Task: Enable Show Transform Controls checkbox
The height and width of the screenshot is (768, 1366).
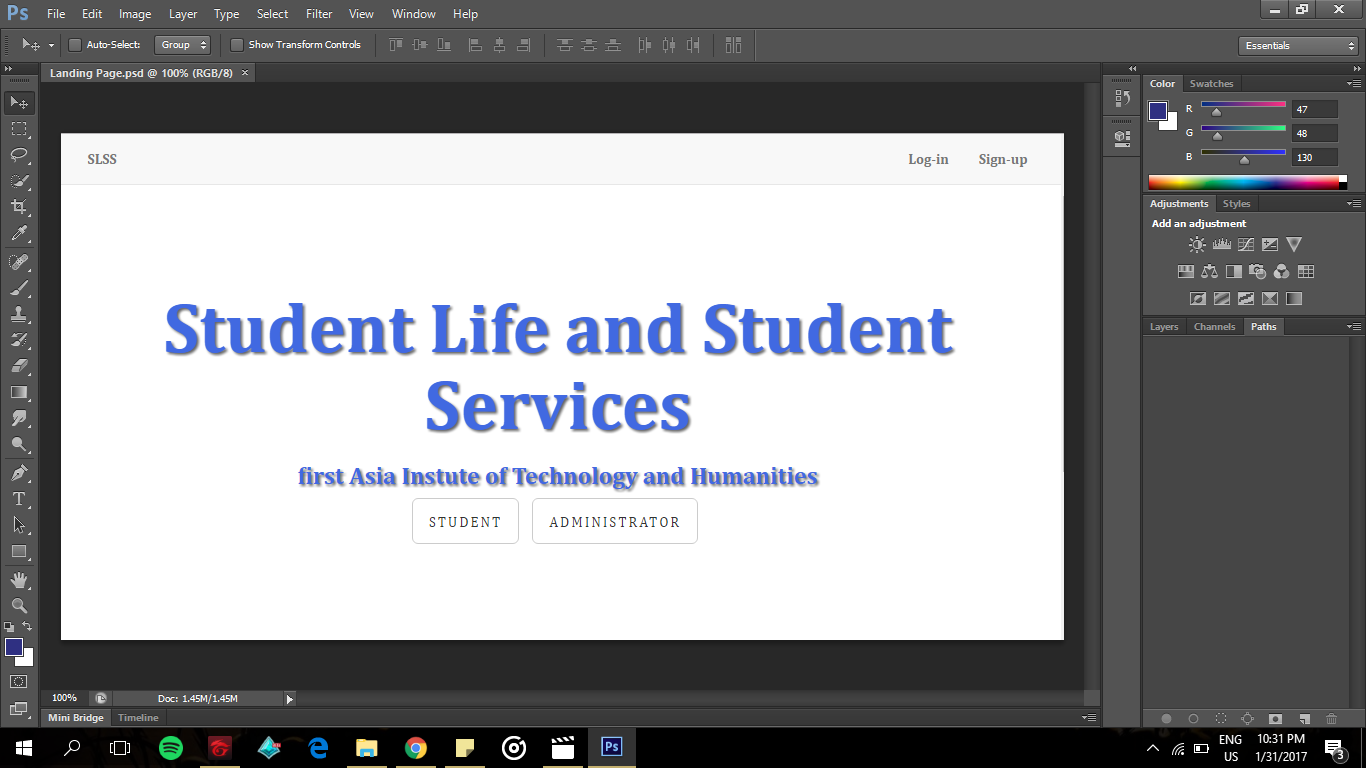Action: coord(237,45)
